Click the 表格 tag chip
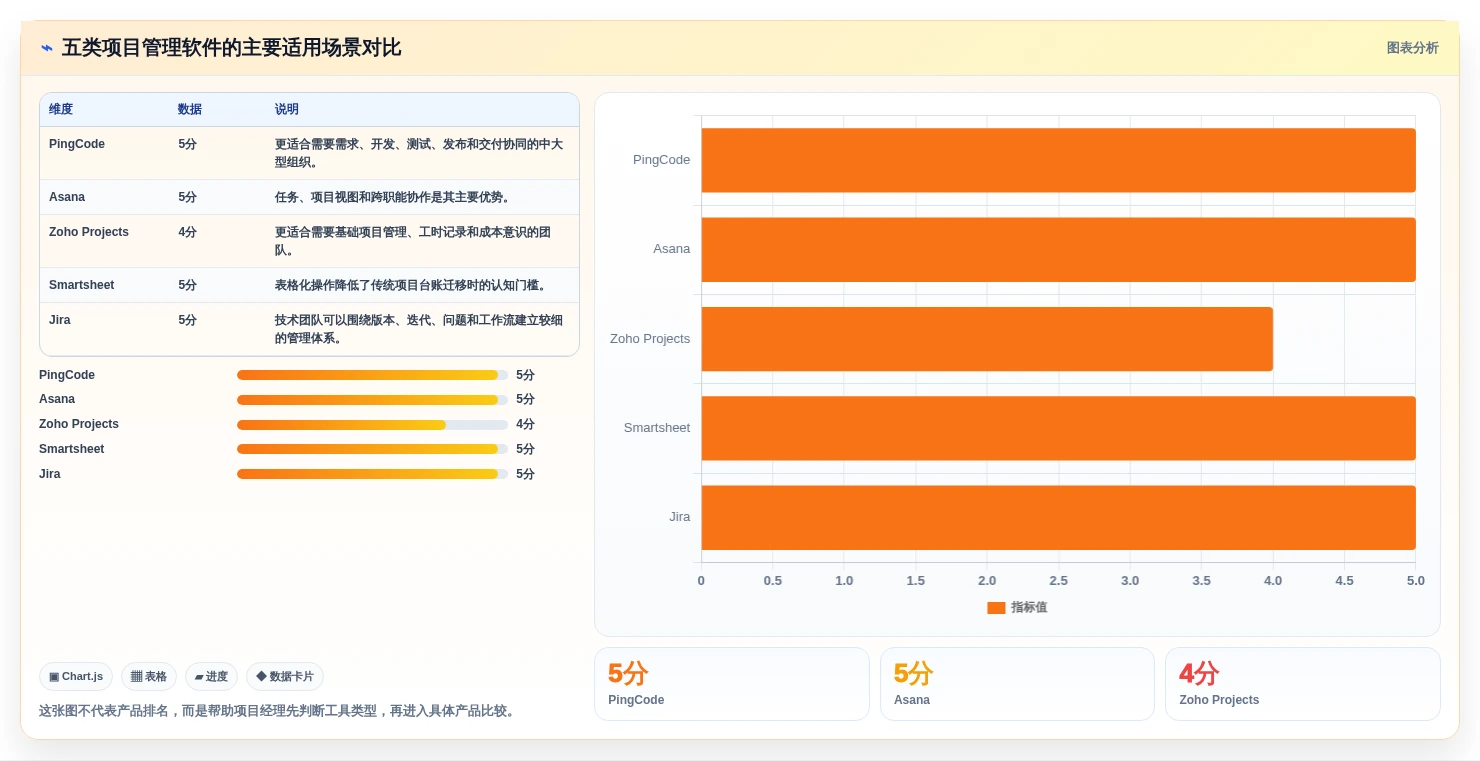Viewport: 1480px width, 761px height. (149, 677)
